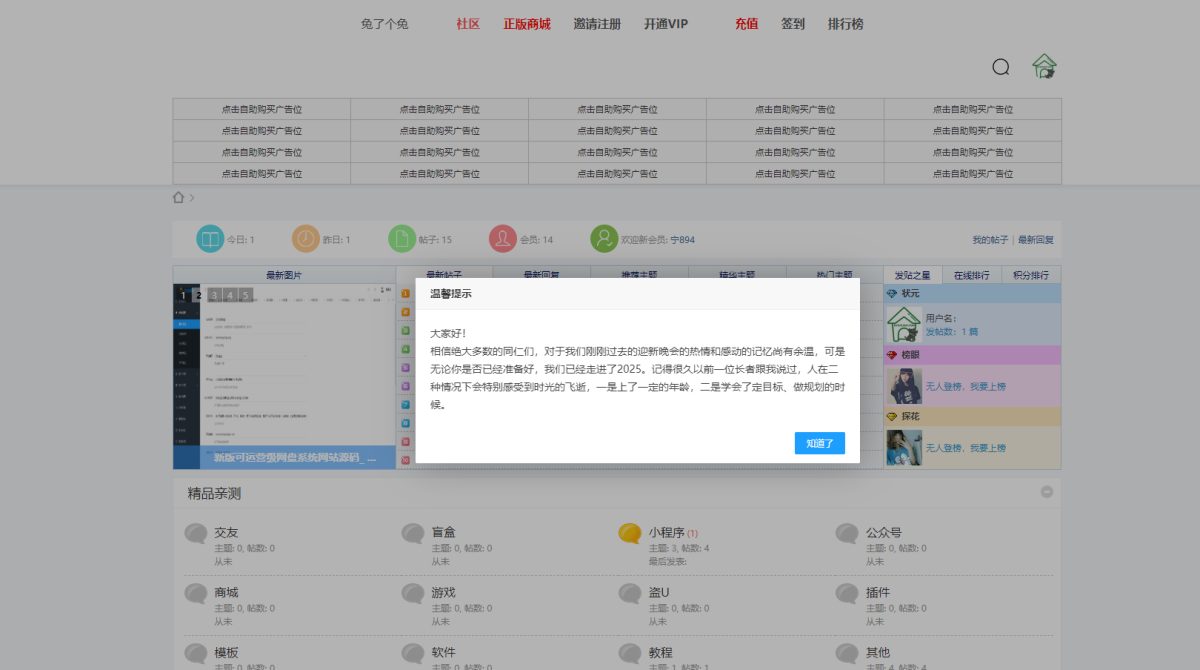Click the 游戏 forum bubble icon

(x=413, y=594)
